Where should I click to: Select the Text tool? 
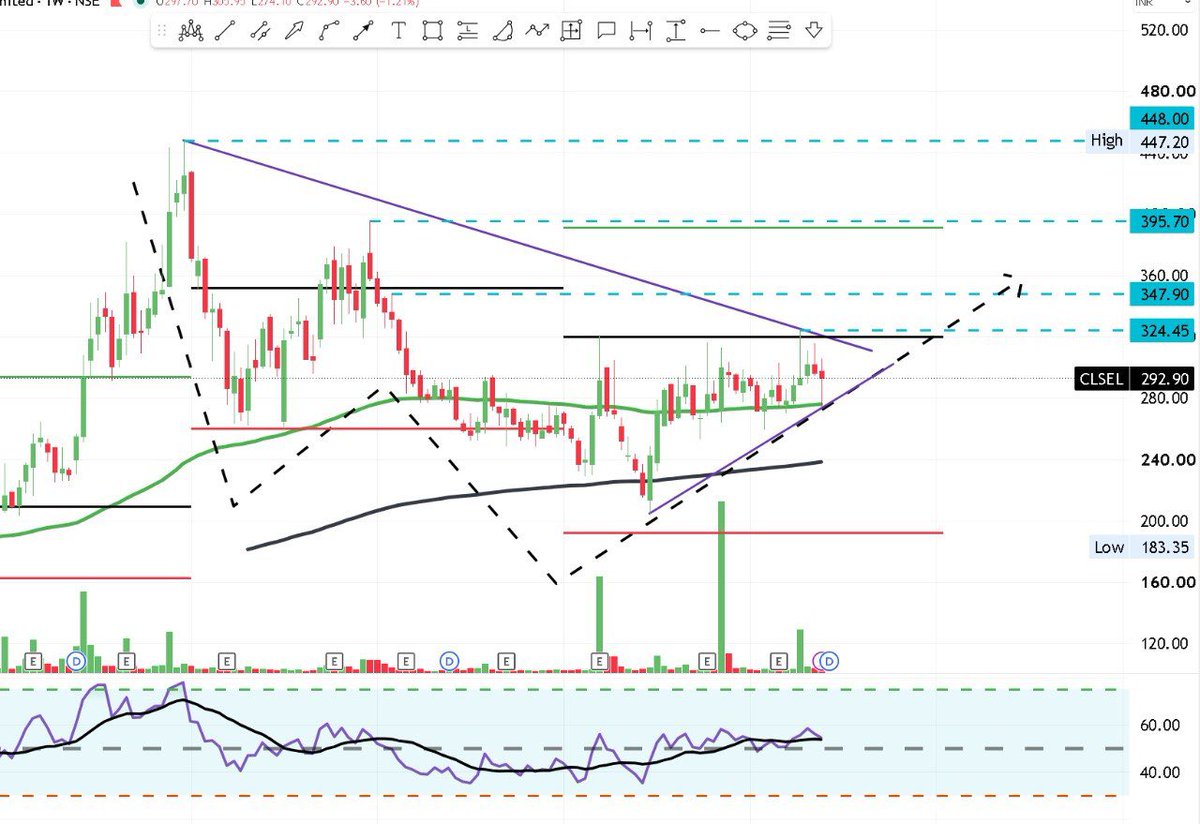(398, 31)
